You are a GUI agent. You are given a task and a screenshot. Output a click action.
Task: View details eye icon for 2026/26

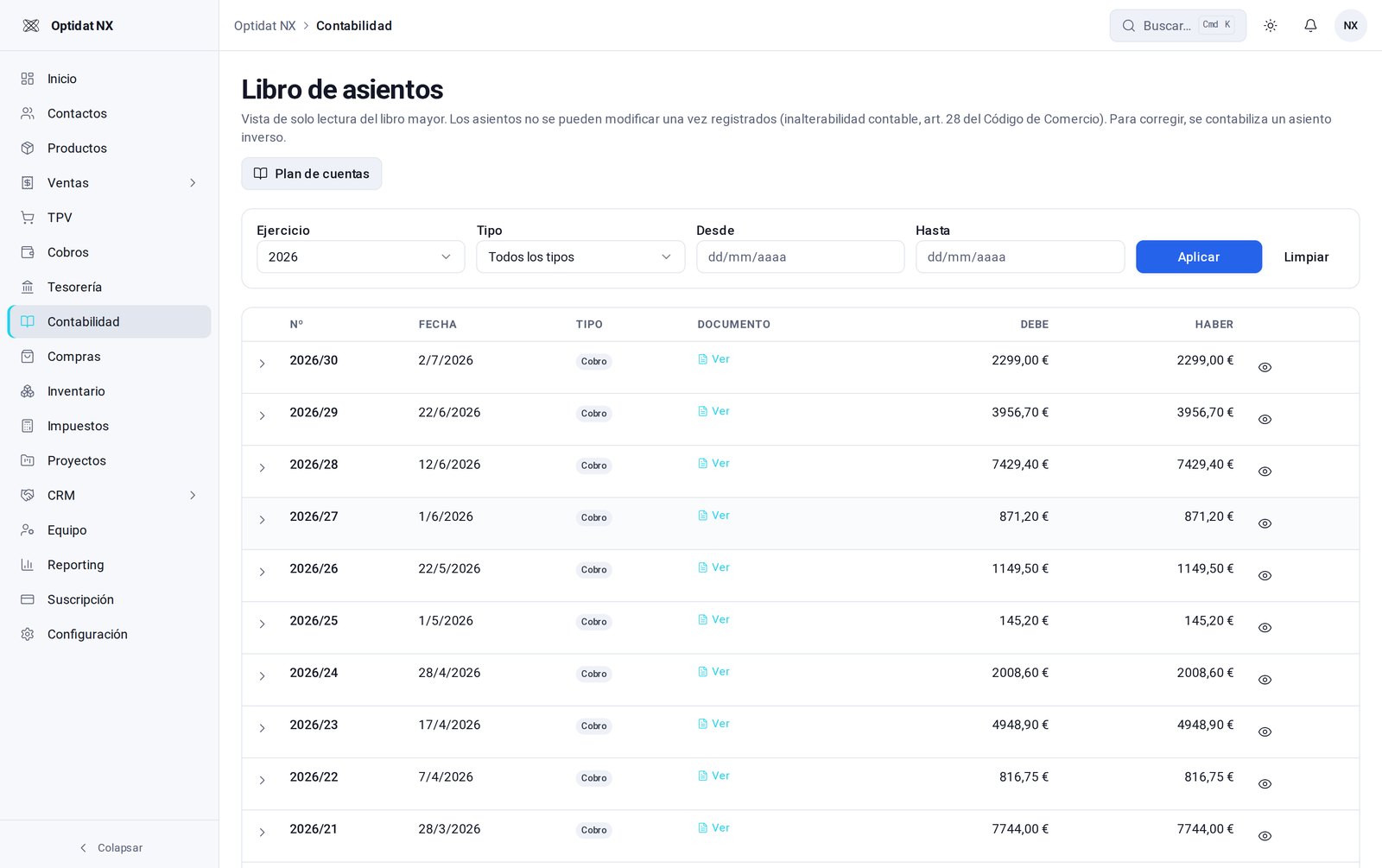[x=1265, y=576]
